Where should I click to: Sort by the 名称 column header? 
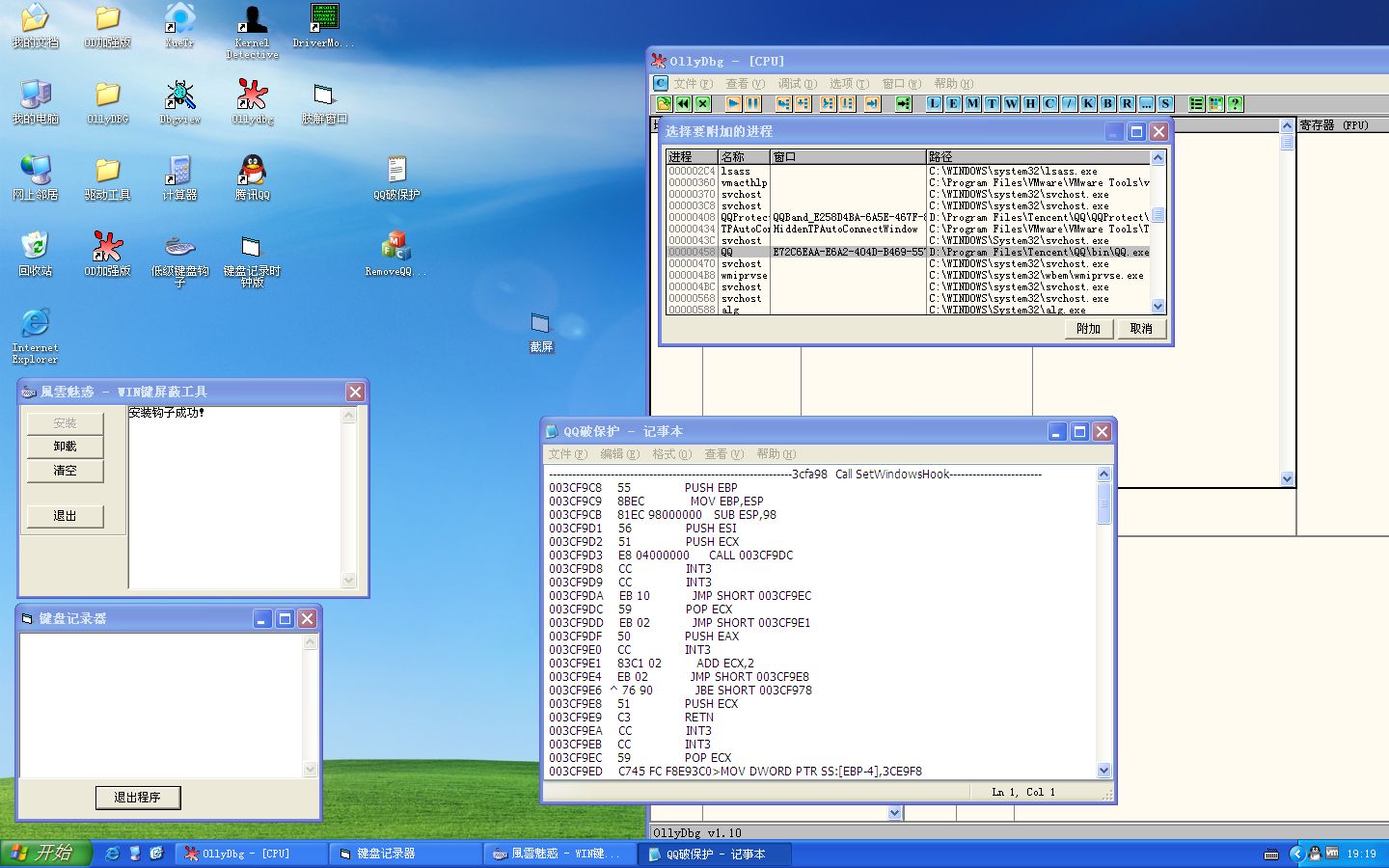(744, 157)
